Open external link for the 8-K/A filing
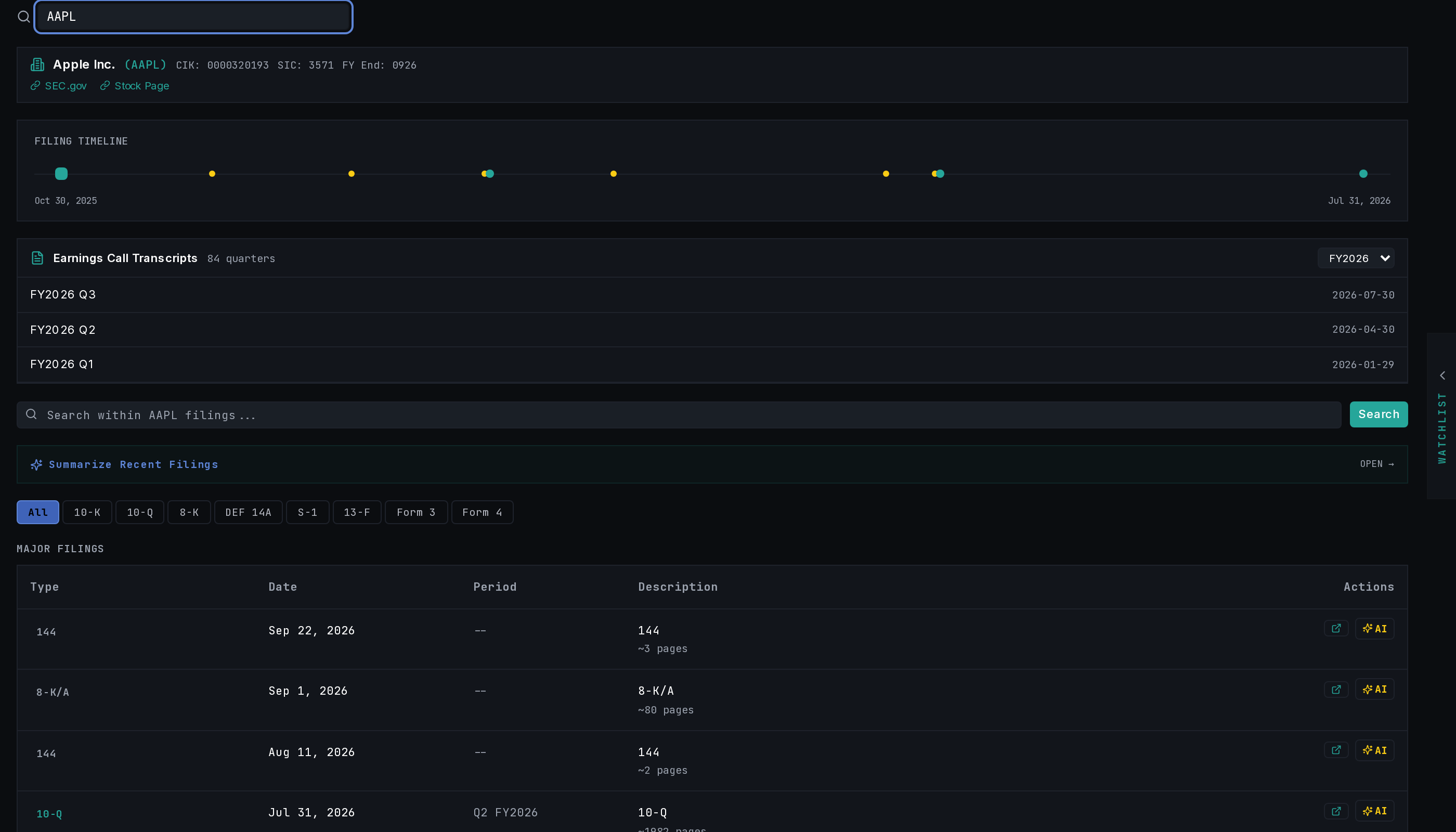Viewport: 1456px width, 832px height. click(x=1336, y=690)
